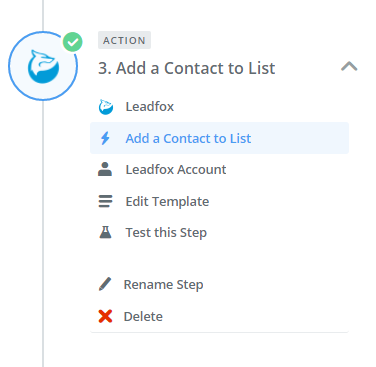Image resolution: width=376 pixels, height=367 pixels.
Task: Click the step title '3. Add a Contact to List'
Action: (187, 68)
